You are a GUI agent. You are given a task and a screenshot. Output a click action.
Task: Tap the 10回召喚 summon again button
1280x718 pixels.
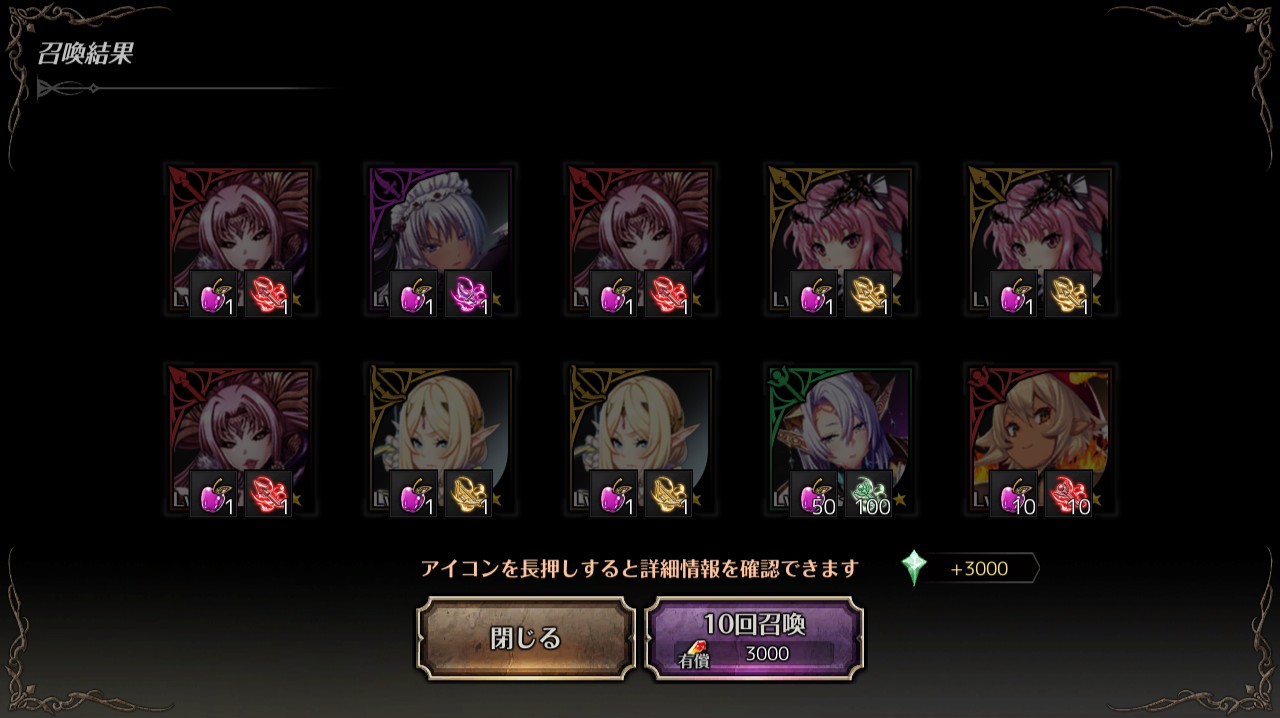tap(755, 638)
